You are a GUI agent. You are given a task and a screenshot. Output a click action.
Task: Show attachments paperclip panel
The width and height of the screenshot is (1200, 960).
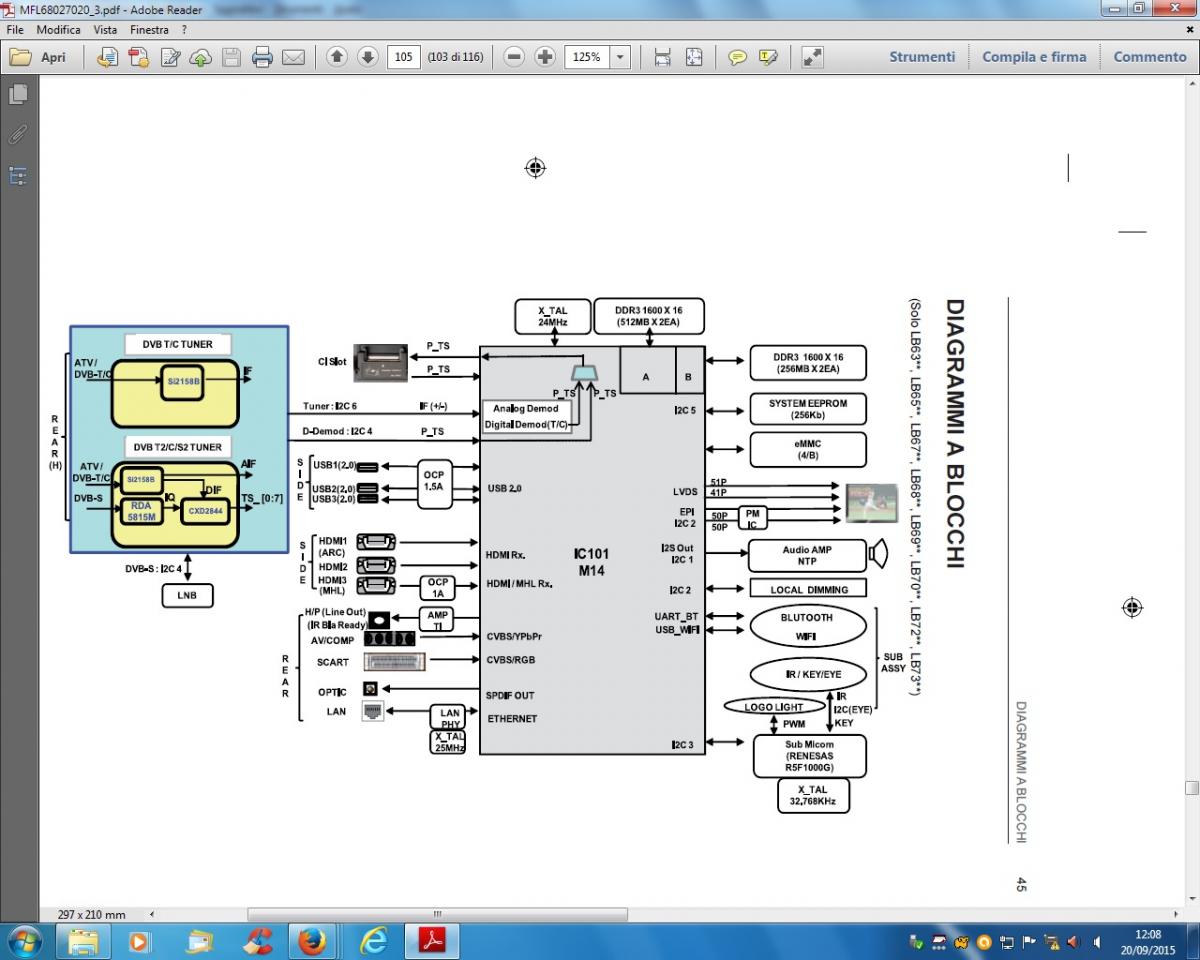click(x=18, y=135)
